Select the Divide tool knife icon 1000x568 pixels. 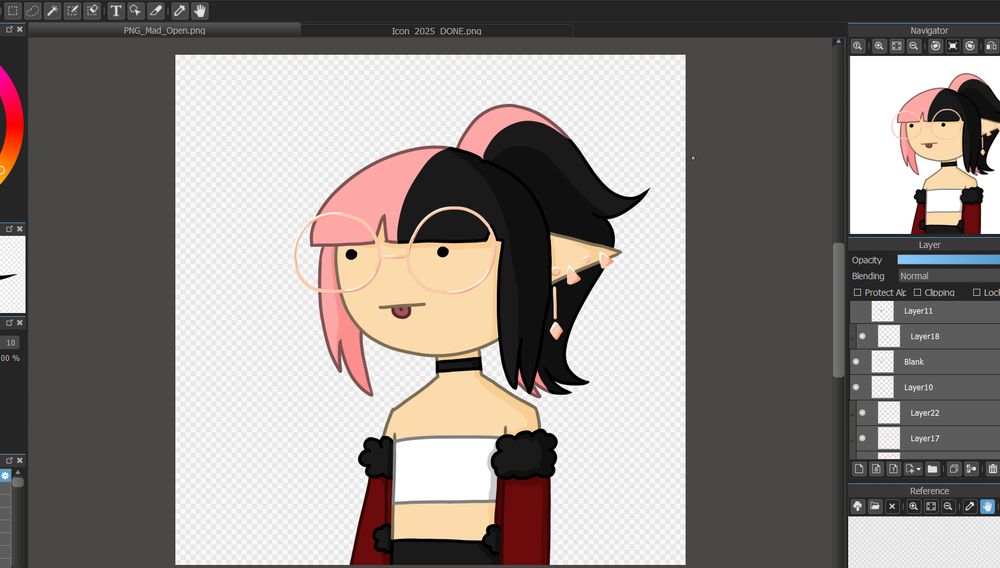[156, 10]
